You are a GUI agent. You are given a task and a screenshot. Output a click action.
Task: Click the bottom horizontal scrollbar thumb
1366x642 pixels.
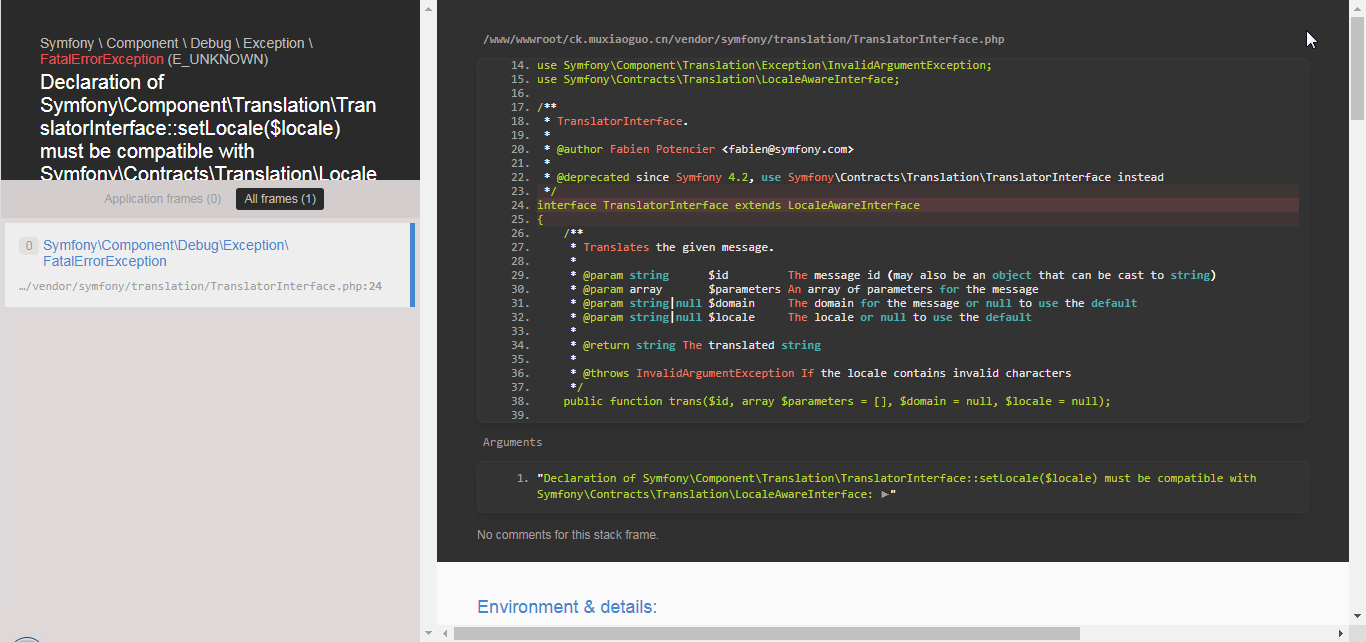click(766, 633)
